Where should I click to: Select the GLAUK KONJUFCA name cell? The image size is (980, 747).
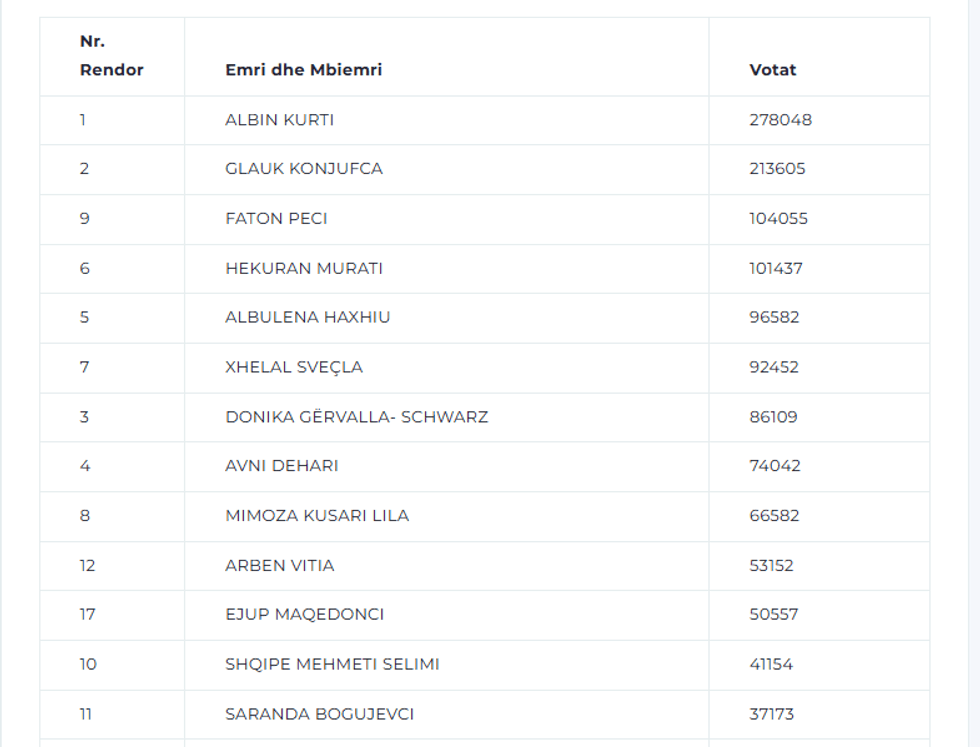(303, 169)
